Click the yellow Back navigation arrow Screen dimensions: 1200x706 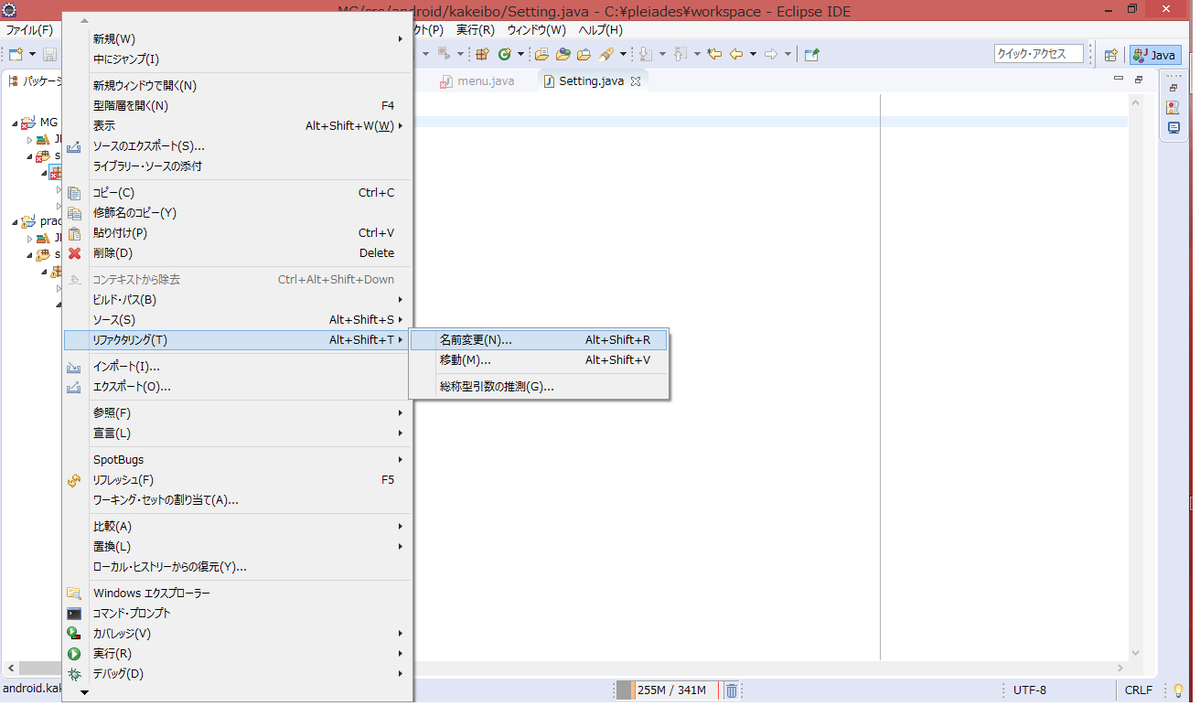[x=736, y=54]
